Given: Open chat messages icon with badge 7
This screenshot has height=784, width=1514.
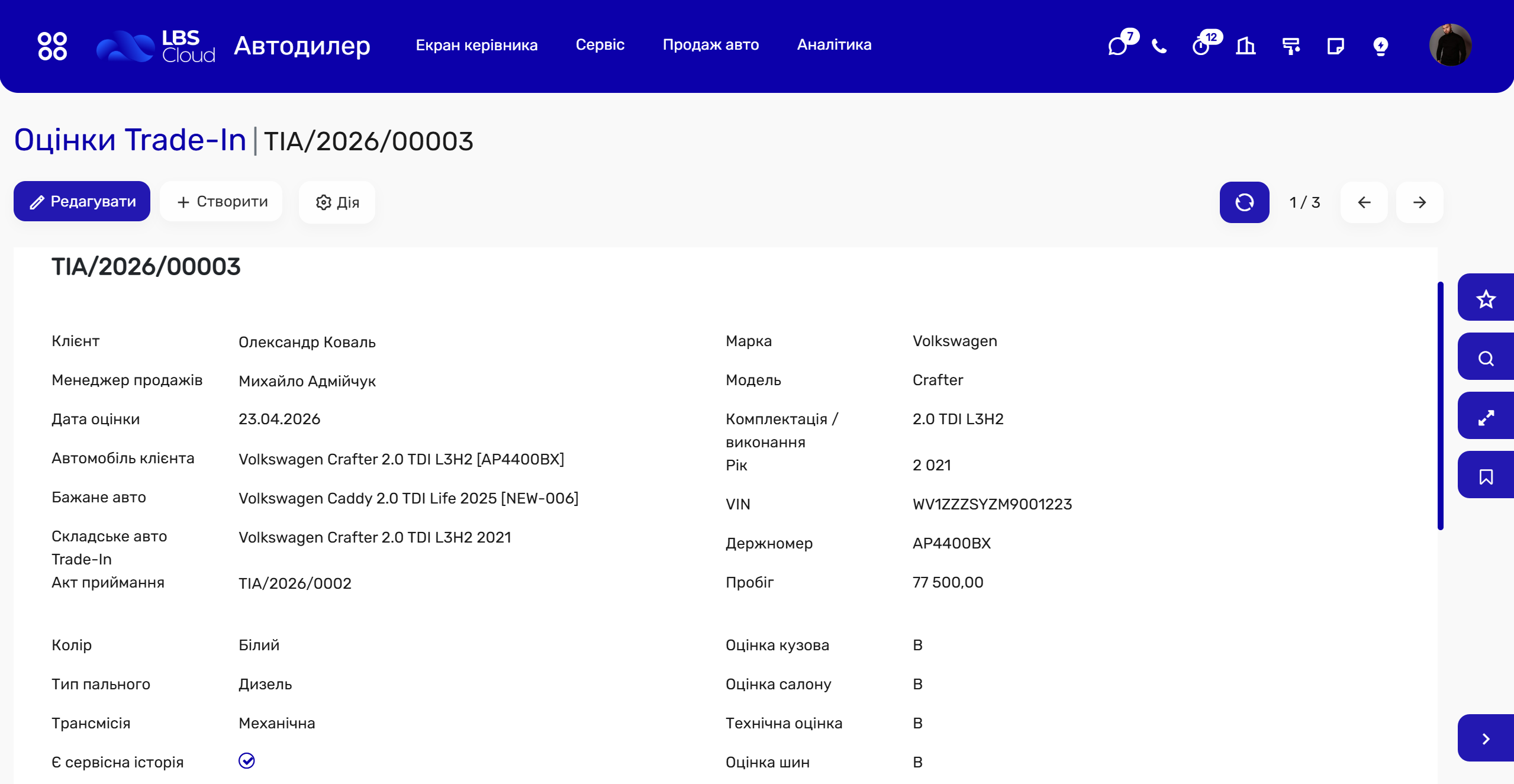Looking at the screenshot, I should point(1118,46).
